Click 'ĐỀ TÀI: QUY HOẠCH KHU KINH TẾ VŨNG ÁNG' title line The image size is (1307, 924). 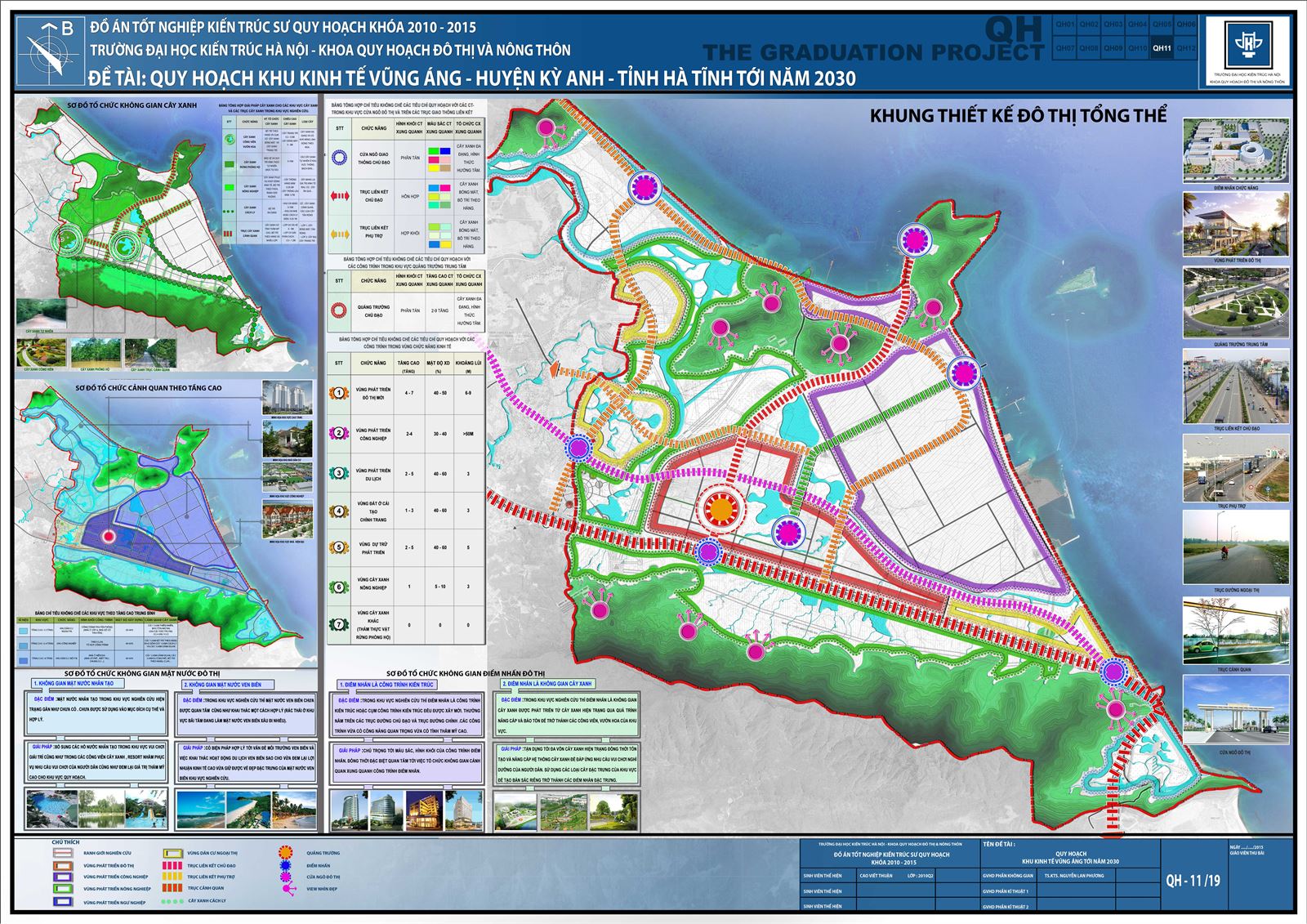[x=473, y=78]
